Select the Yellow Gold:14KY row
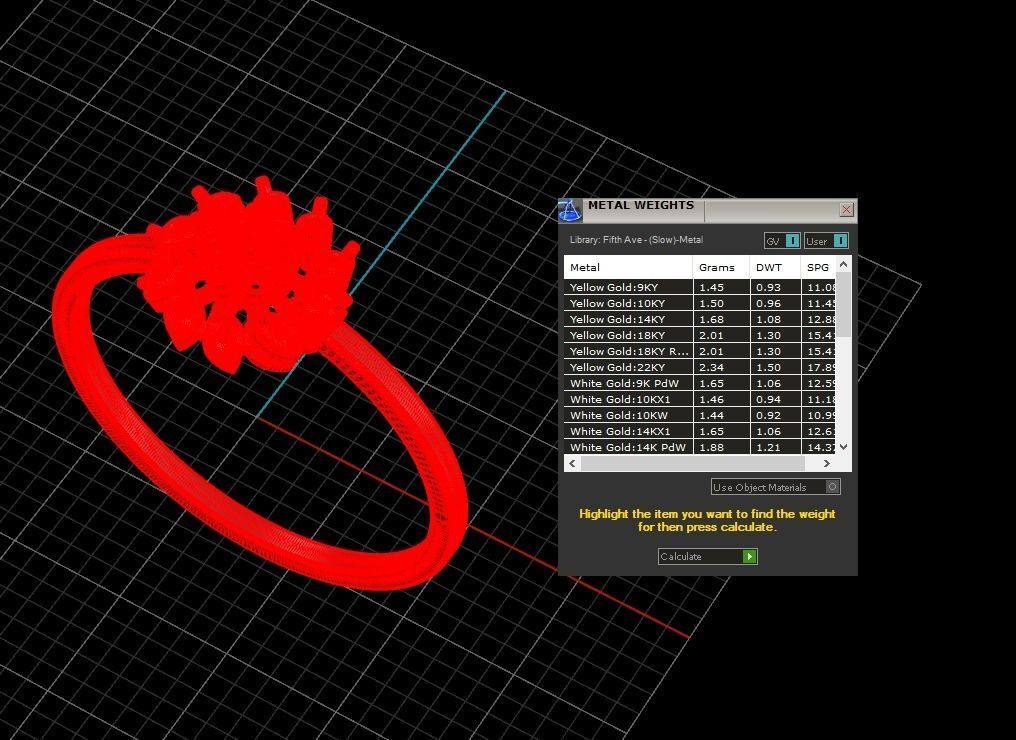The width and height of the screenshot is (1016, 740). click(700, 319)
